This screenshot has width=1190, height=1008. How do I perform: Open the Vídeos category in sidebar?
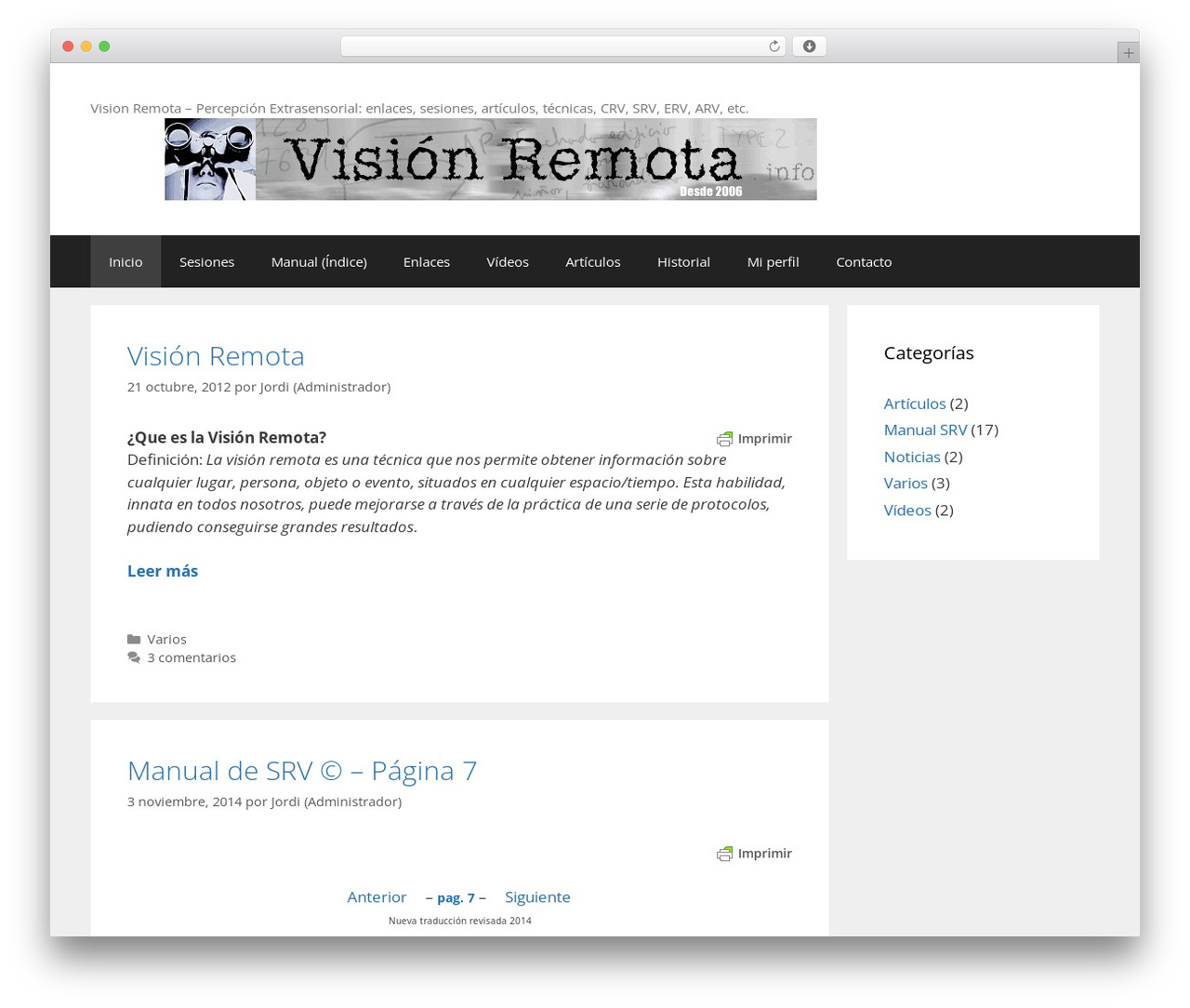(907, 510)
